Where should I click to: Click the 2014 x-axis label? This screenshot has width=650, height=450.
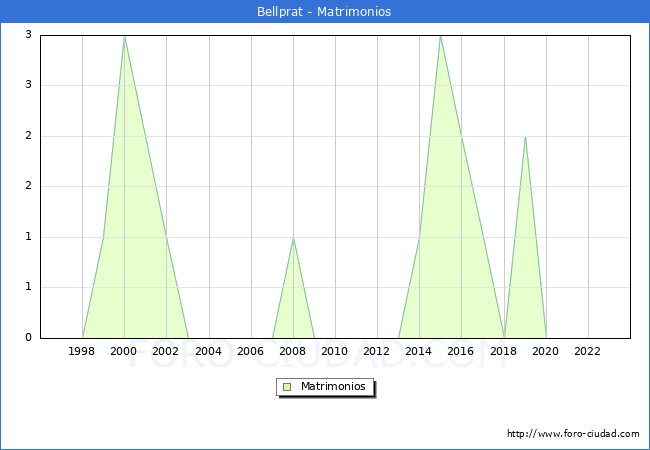click(x=419, y=351)
